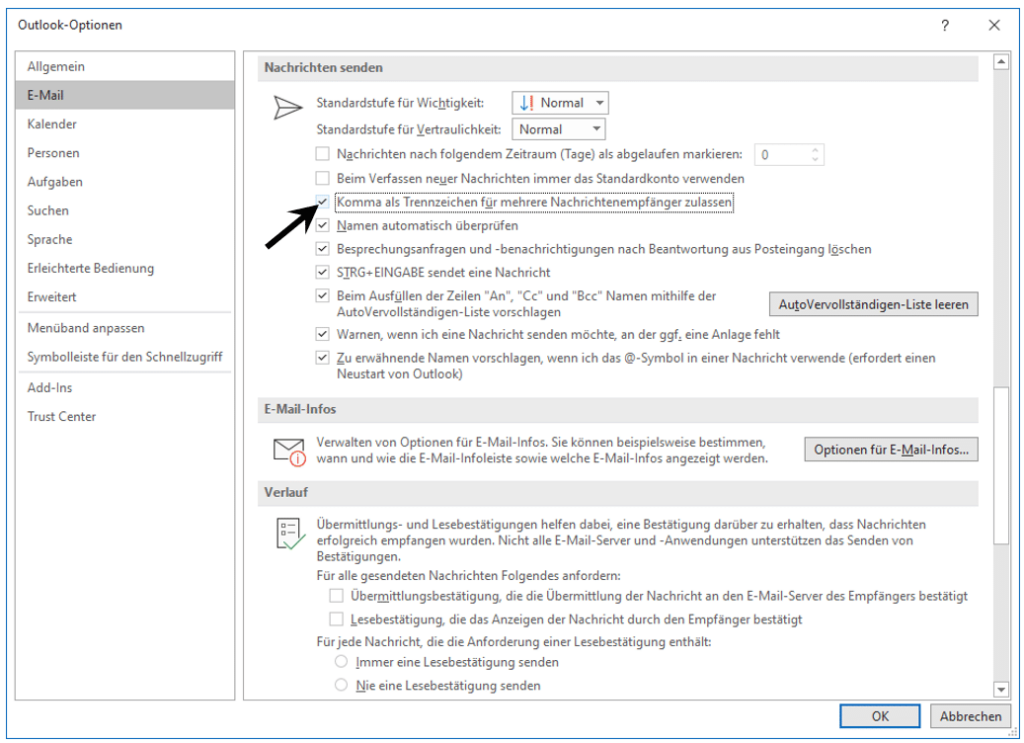Open Suchen settings
This screenshot has width=1024, height=743.
click(124, 210)
